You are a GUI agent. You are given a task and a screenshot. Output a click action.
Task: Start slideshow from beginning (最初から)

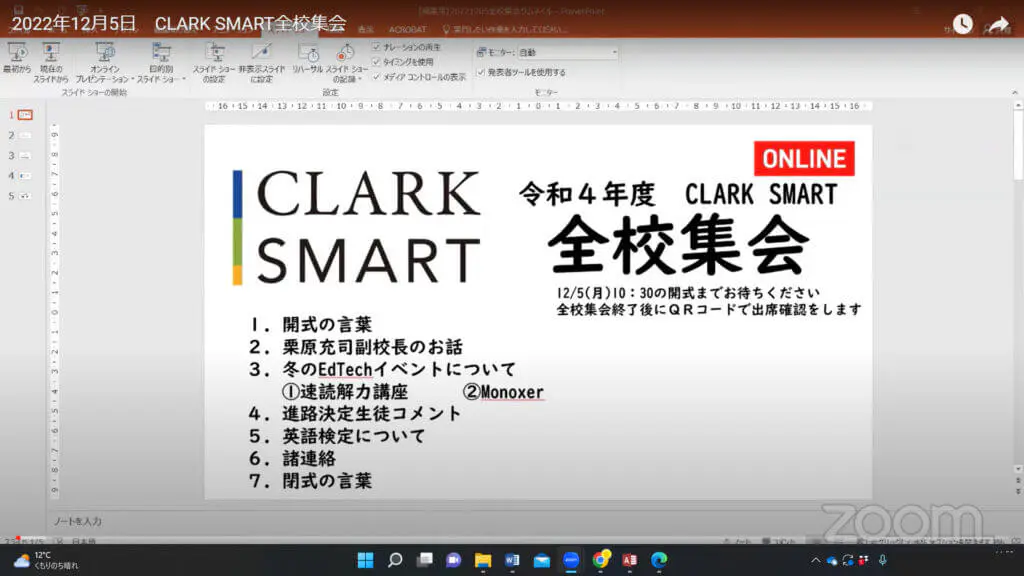point(17,58)
